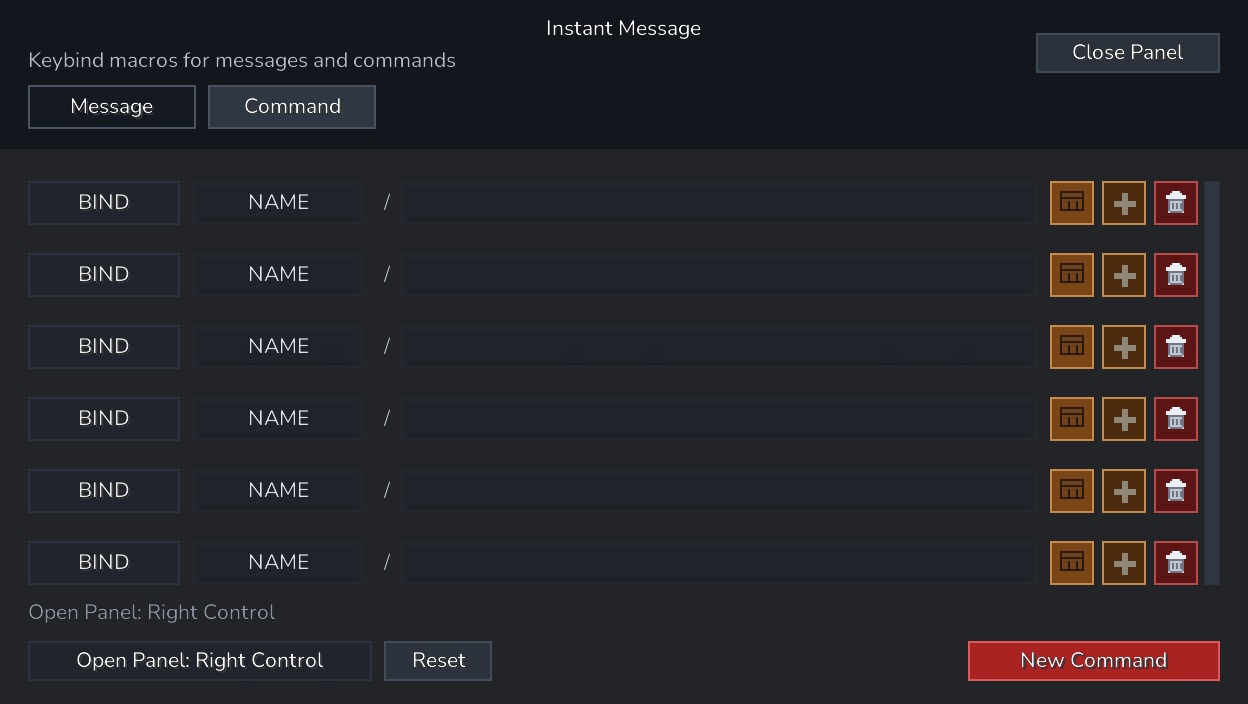Click the NAME field in third row
The image size is (1248, 704).
pos(278,347)
